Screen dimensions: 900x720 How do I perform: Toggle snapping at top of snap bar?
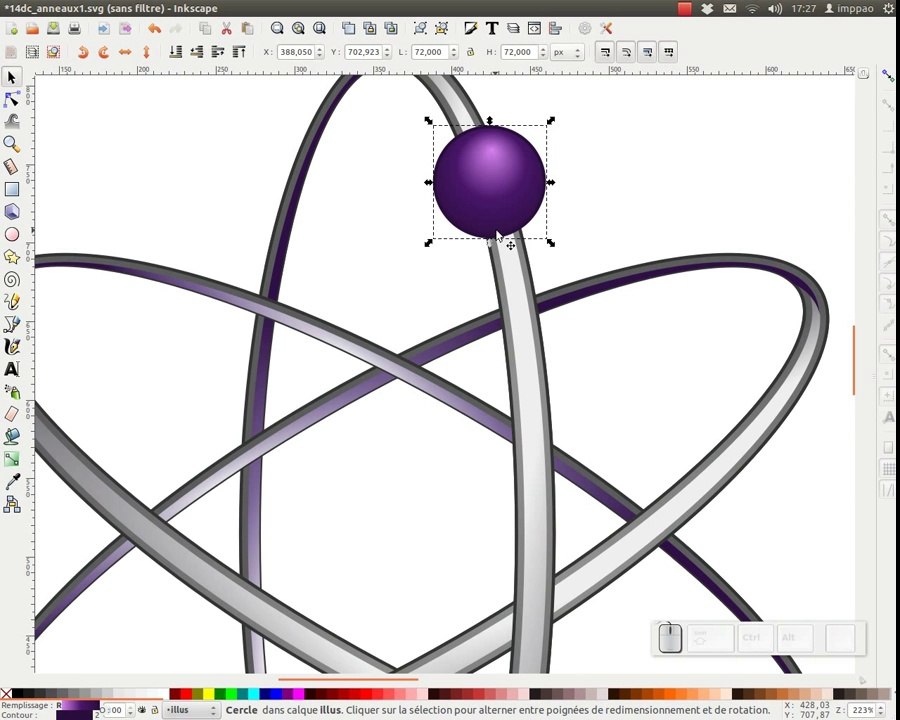888,76
